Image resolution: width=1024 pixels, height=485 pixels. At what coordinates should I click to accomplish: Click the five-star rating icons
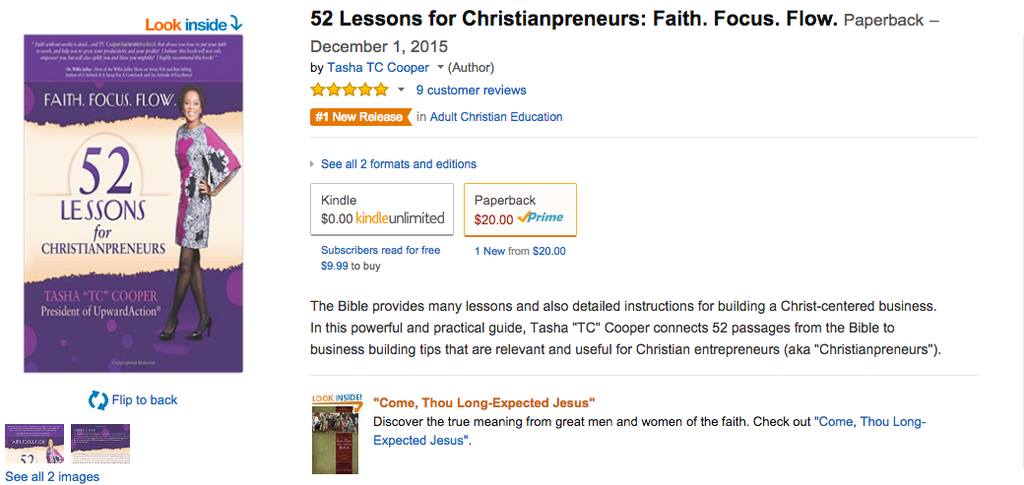[349, 90]
